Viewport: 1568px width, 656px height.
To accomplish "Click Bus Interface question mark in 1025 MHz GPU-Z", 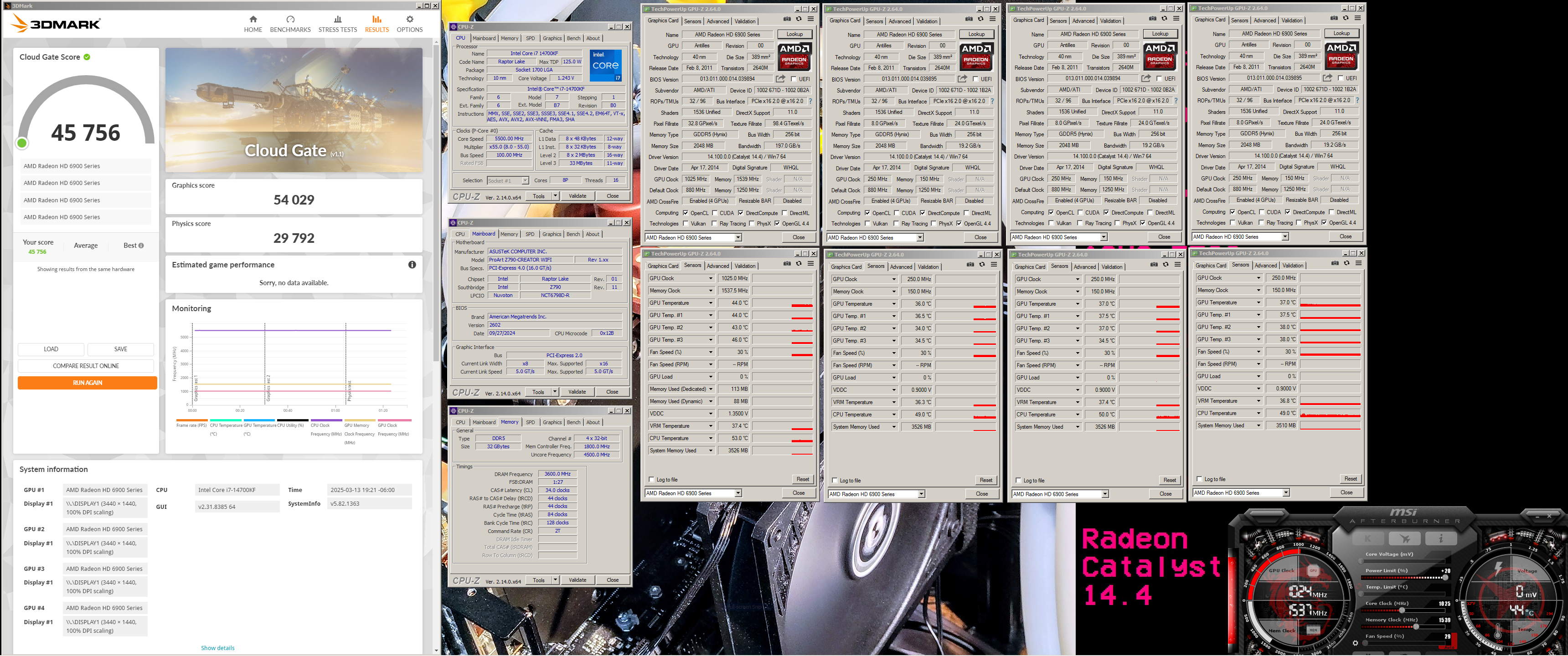I will (x=810, y=102).
